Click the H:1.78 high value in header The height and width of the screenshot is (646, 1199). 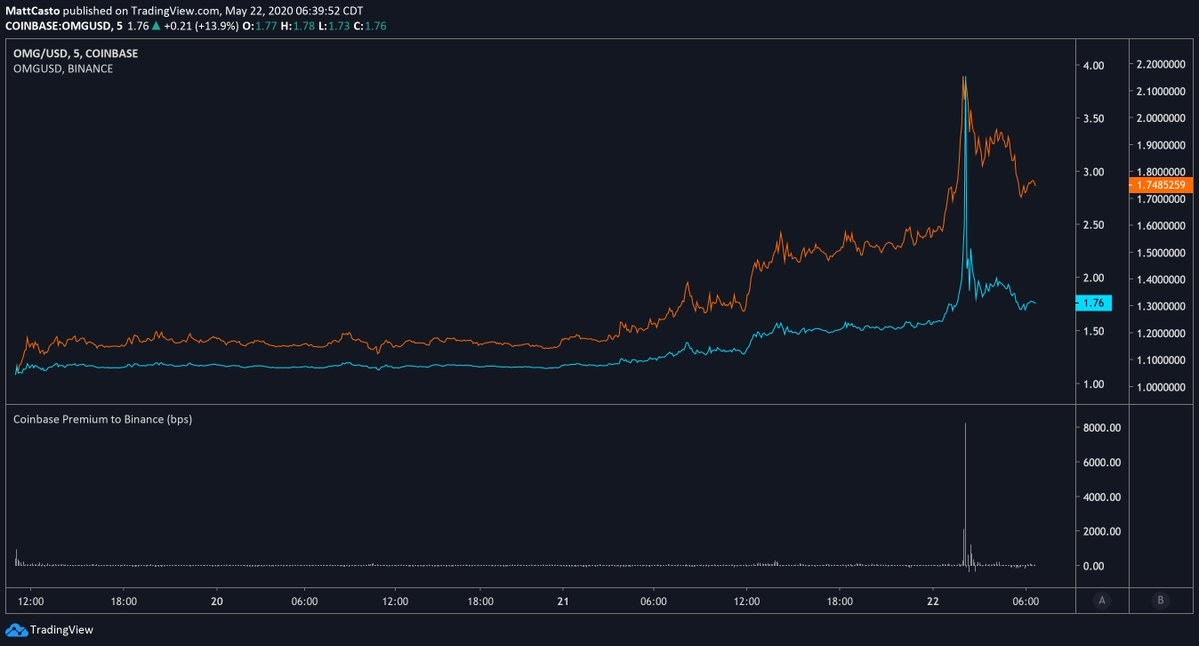pos(297,26)
